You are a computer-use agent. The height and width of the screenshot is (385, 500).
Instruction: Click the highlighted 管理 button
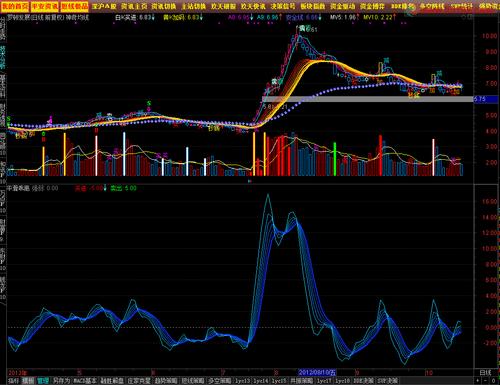click(43, 381)
